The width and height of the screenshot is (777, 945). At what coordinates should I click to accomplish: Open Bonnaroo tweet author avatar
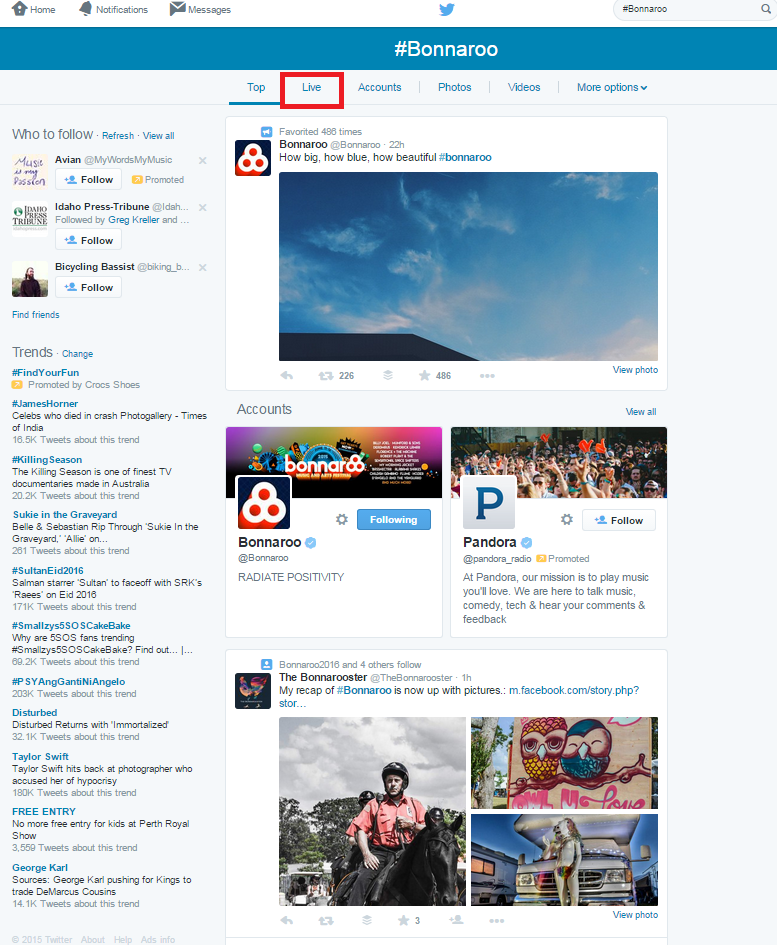coord(253,158)
